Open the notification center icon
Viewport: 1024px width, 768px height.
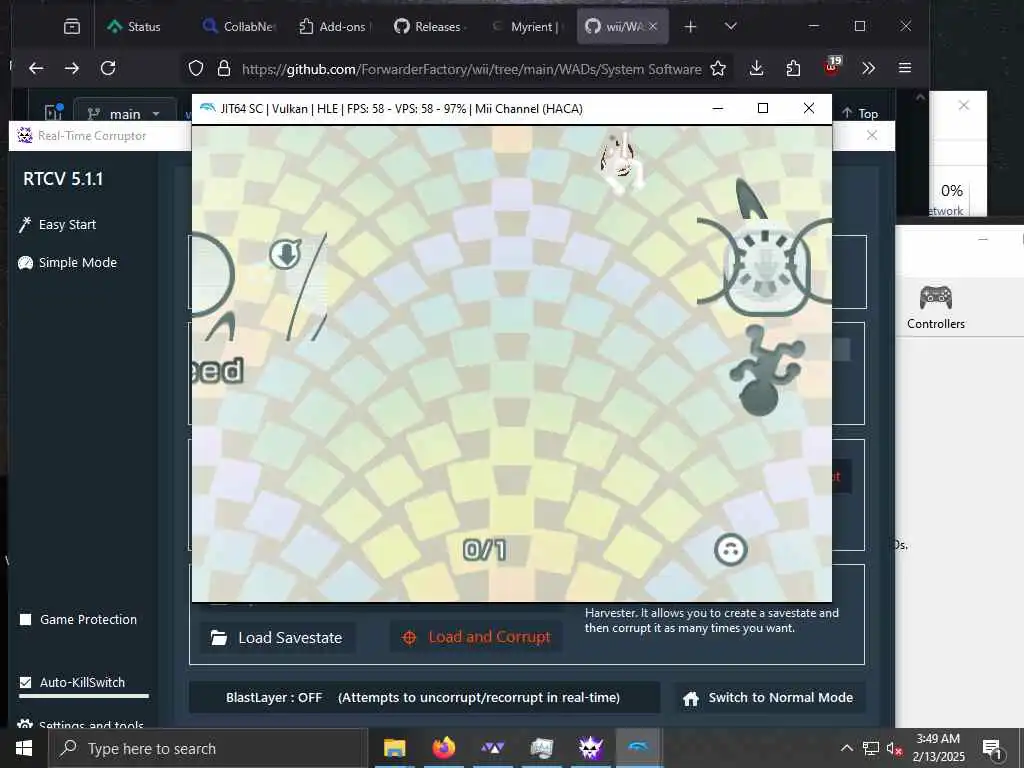(992, 748)
